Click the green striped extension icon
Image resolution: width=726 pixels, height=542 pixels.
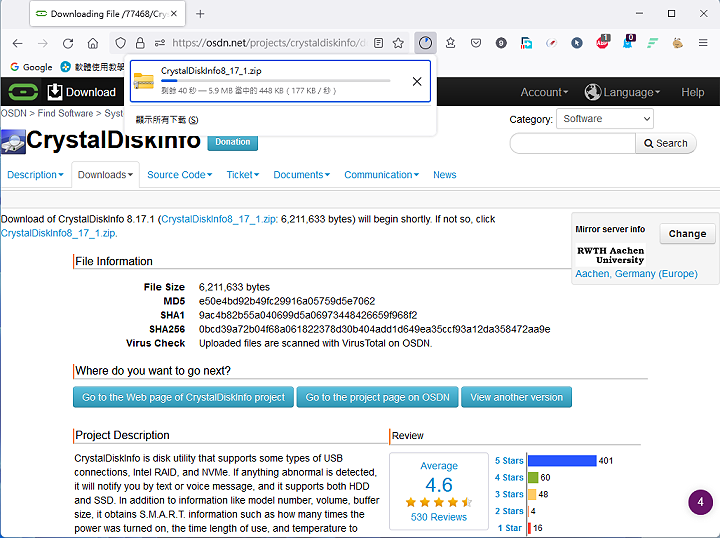[x=652, y=43]
